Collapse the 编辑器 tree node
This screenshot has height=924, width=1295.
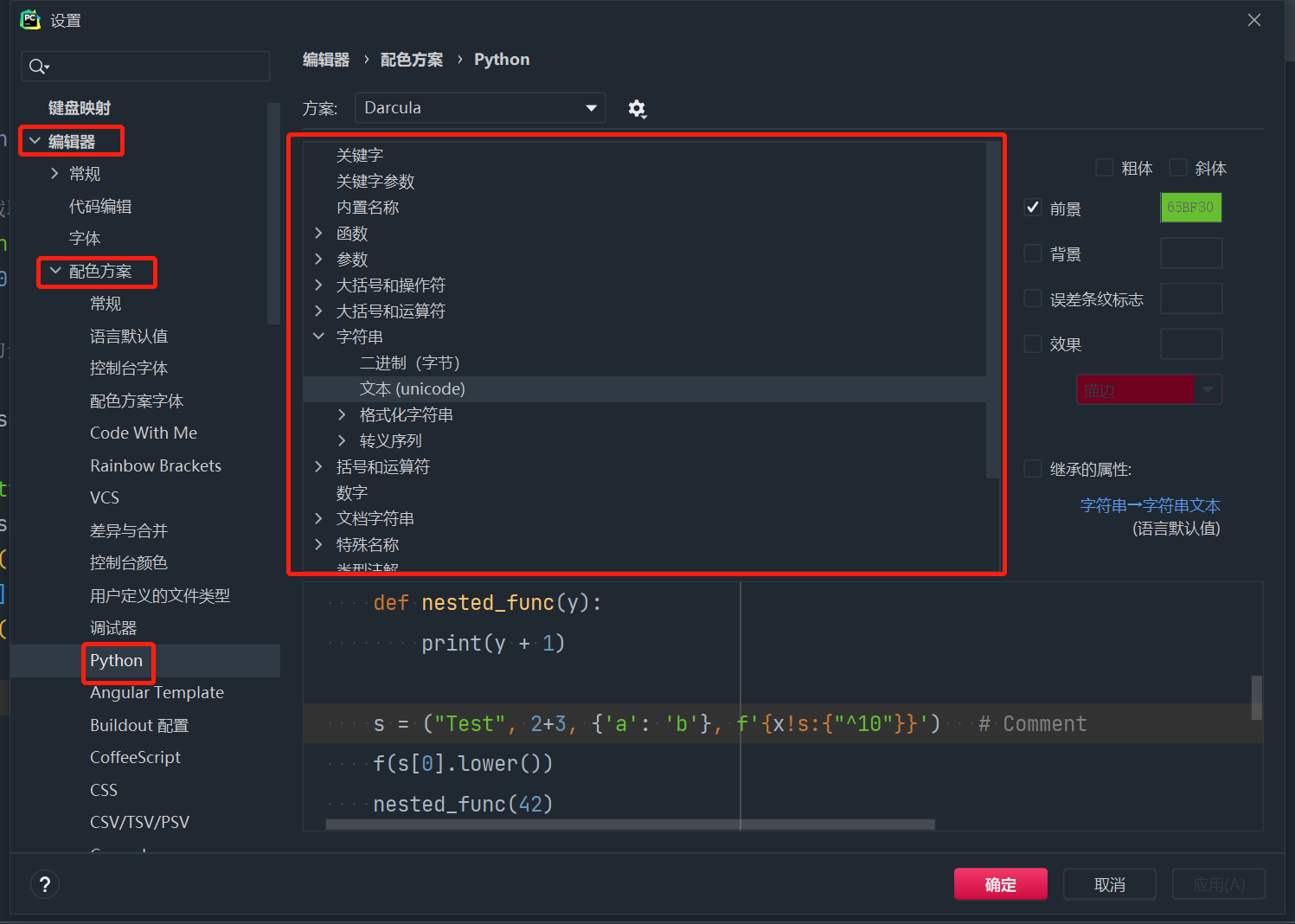point(35,140)
